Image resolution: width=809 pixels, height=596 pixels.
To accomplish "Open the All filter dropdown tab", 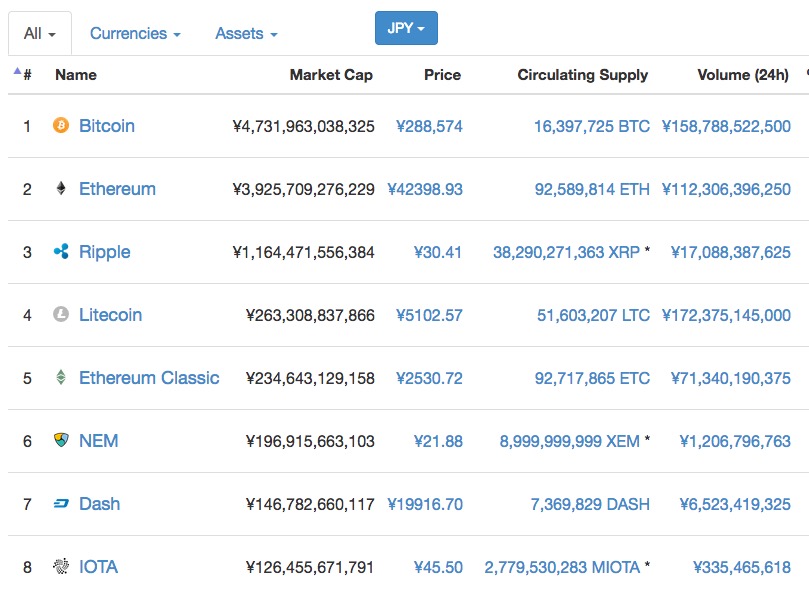I will click(x=40, y=34).
